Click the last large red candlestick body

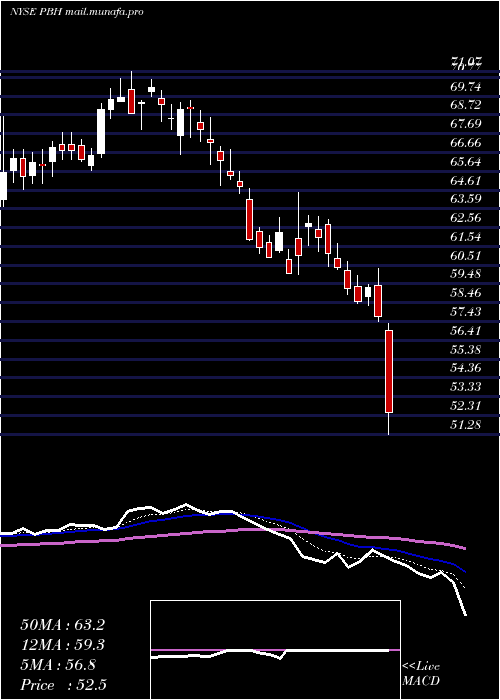tap(389, 371)
